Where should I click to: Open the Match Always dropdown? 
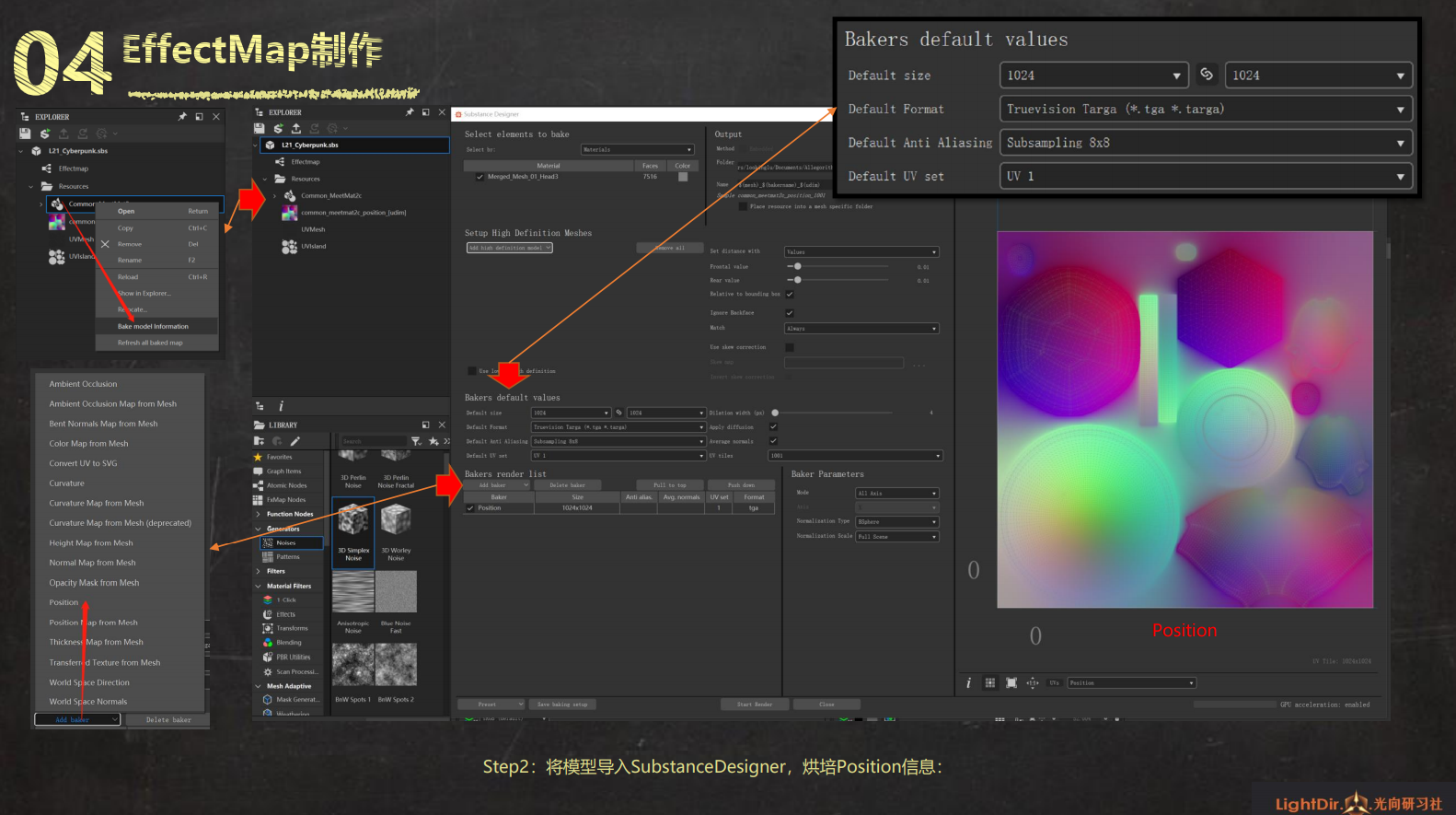click(x=861, y=328)
